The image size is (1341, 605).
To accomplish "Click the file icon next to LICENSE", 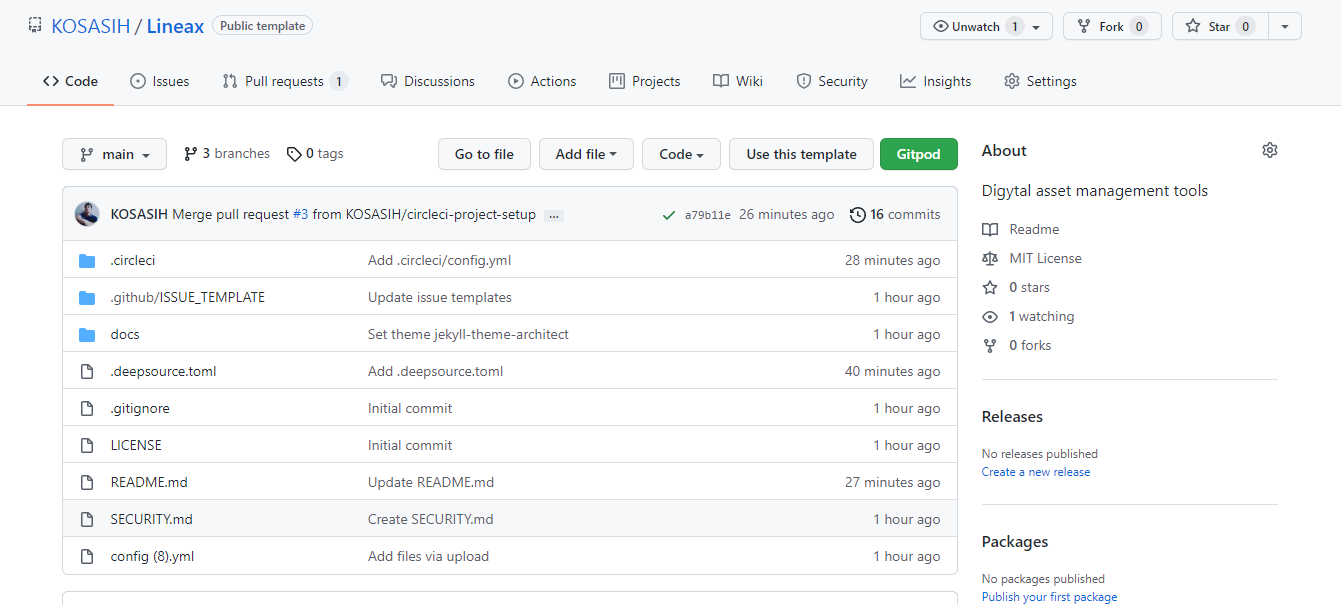I will (x=87, y=445).
